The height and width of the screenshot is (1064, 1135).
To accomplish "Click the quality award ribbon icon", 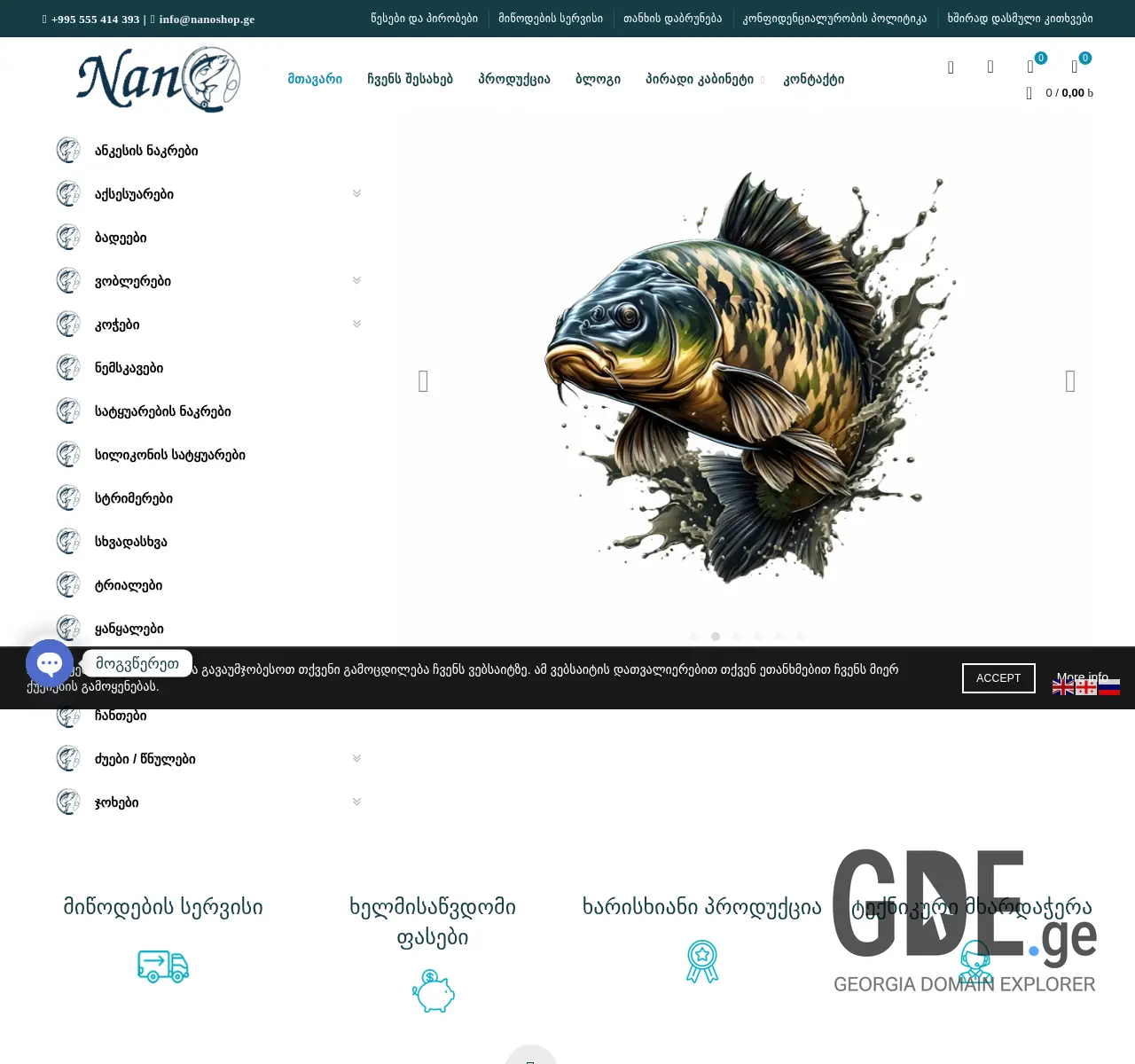I will [x=701, y=961].
